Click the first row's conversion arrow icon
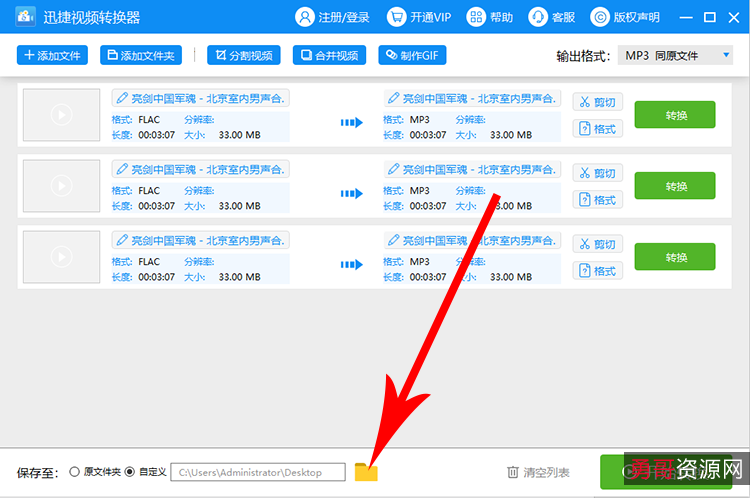Image resolution: width=750 pixels, height=498 pixels. [x=352, y=122]
